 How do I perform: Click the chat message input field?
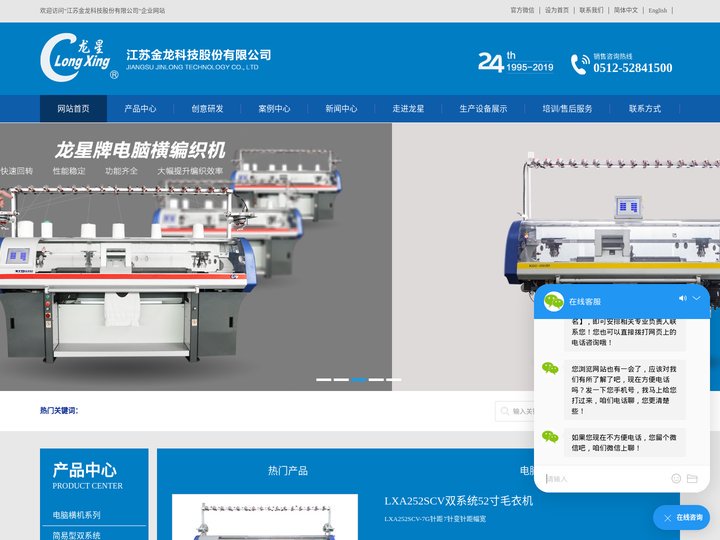tap(606, 479)
